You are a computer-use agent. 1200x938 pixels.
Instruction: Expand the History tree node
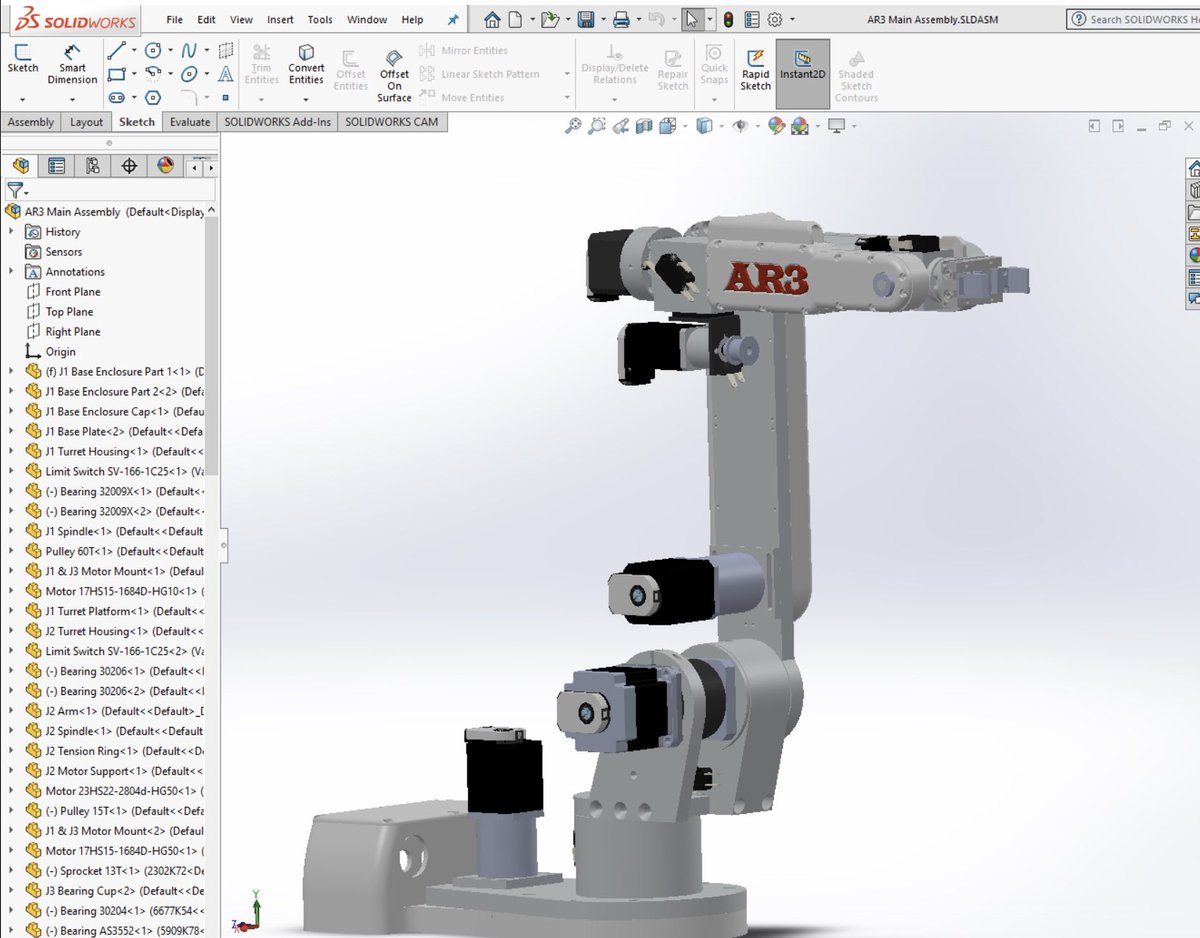[10, 231]
